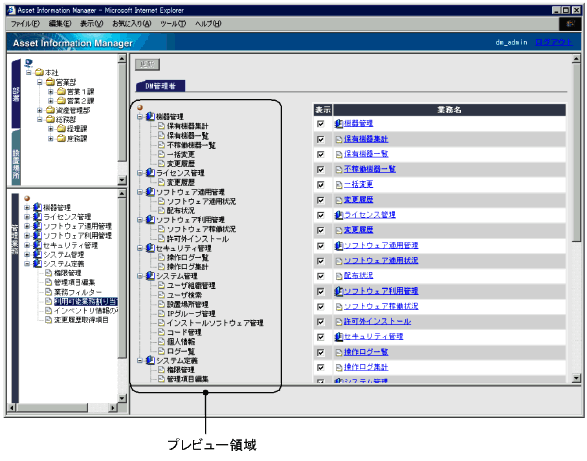The height and width of the screenshot is (461, 587).
Task: Open the ツール(T) menu
Action: [x=173, y=24]
